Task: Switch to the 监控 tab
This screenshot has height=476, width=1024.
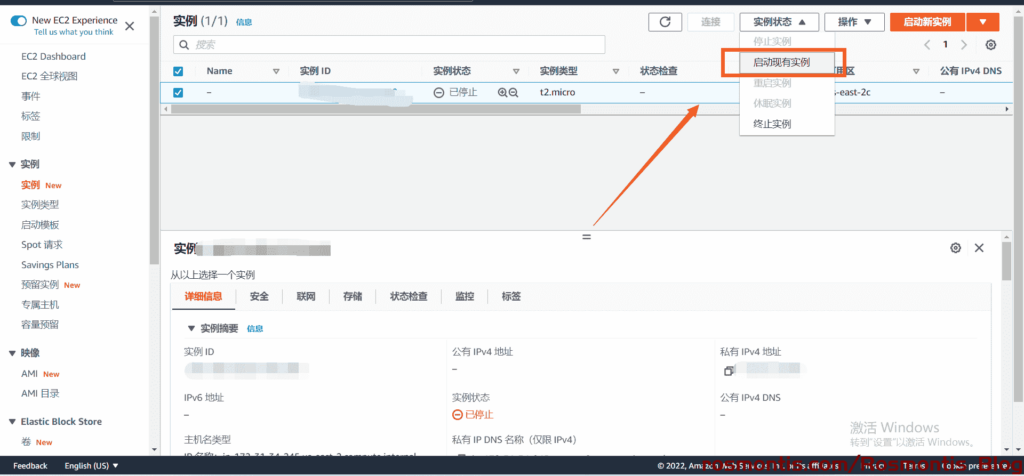Action: 464,296
